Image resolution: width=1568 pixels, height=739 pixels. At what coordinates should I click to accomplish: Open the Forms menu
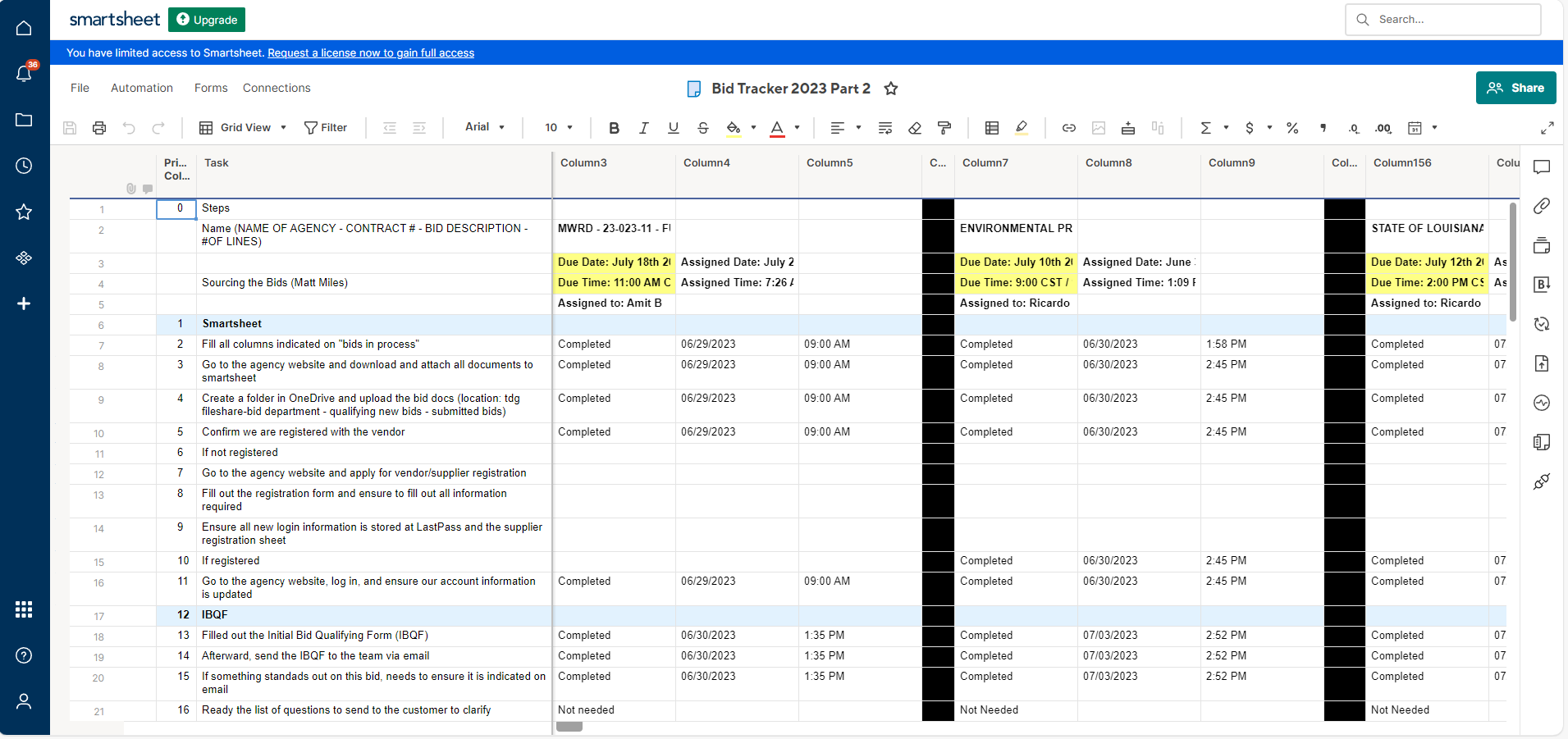pos(210,88)
